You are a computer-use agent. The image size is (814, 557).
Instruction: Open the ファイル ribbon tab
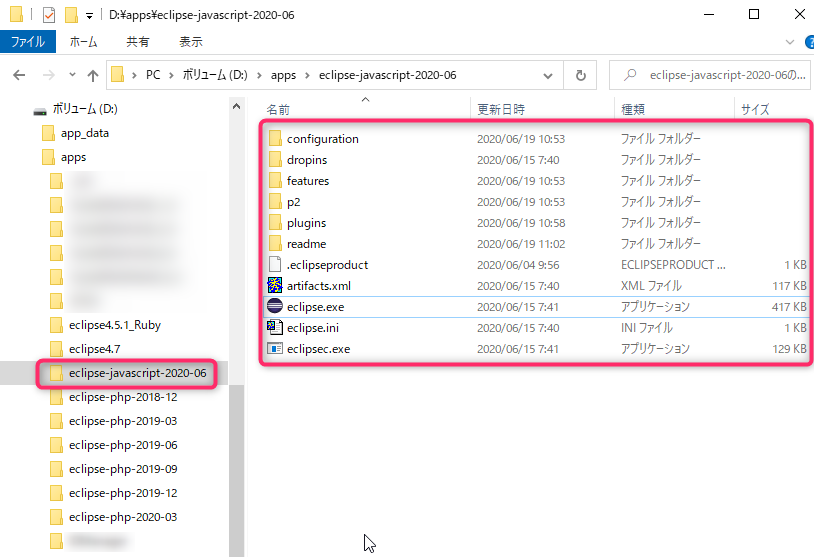pyautogui.click(x=28, y=42)
